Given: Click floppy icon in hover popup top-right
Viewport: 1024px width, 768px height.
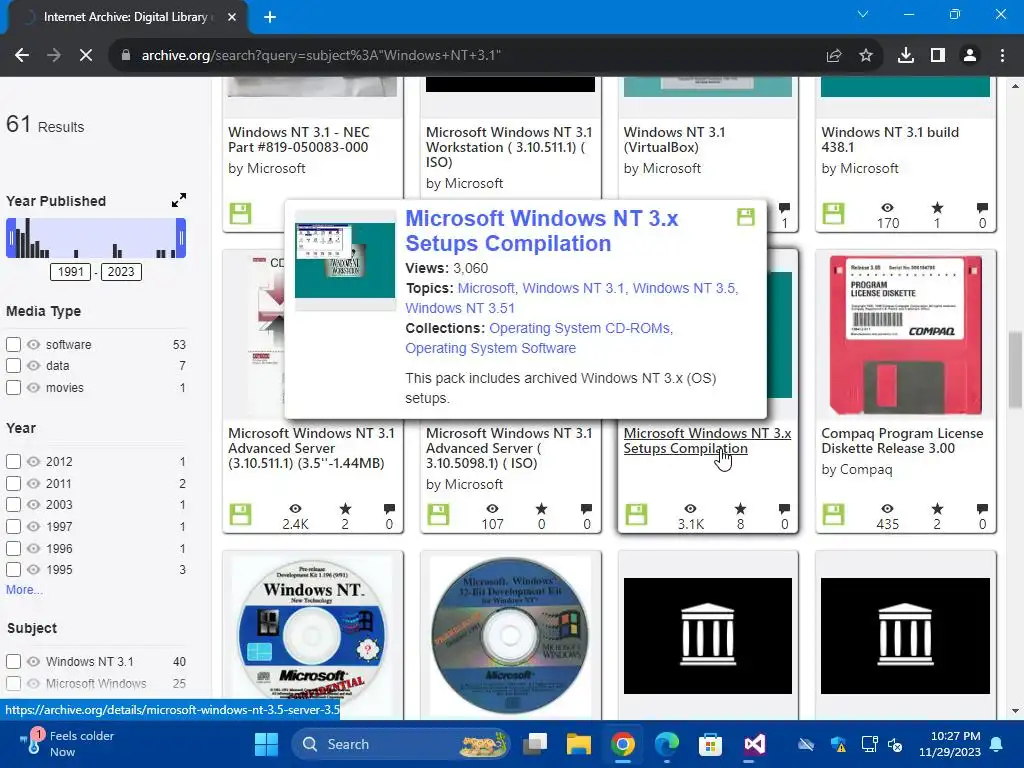Looking at the screenshot, I should click(x=746, y=217).
